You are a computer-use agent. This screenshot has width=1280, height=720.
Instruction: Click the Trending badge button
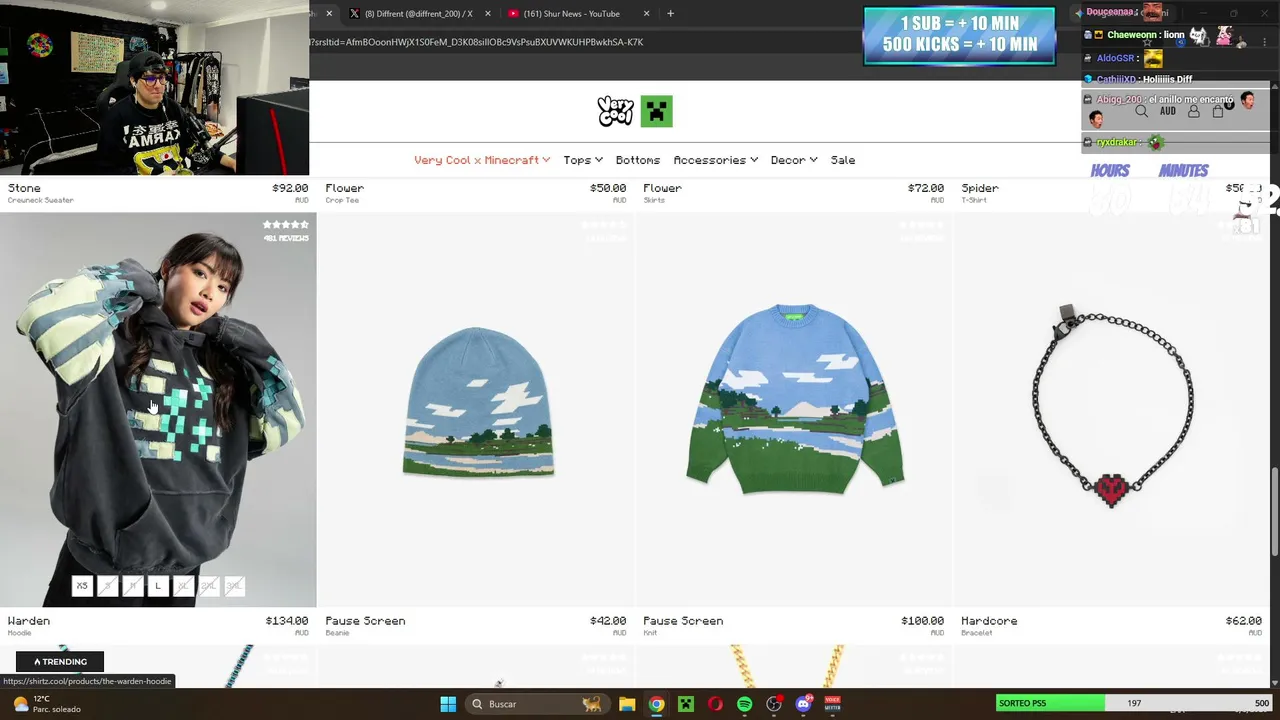click(x=60, y=661)
